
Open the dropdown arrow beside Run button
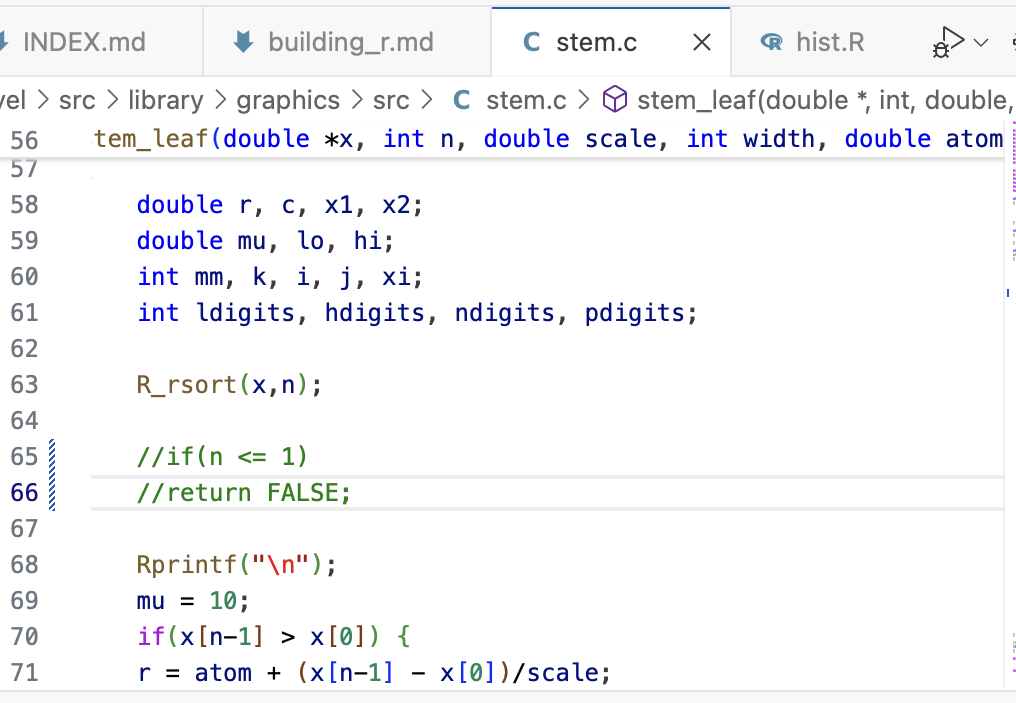point(981,42)
